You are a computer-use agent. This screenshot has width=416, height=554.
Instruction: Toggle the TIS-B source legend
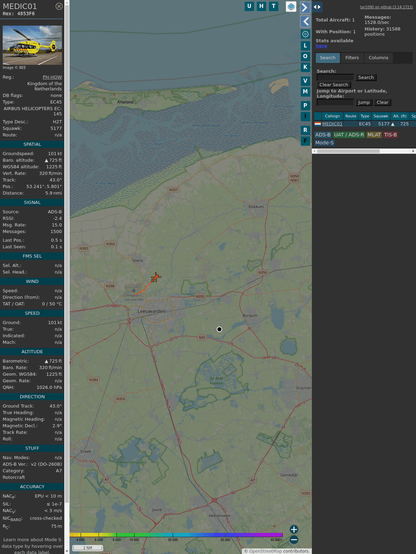coord(391,135)
